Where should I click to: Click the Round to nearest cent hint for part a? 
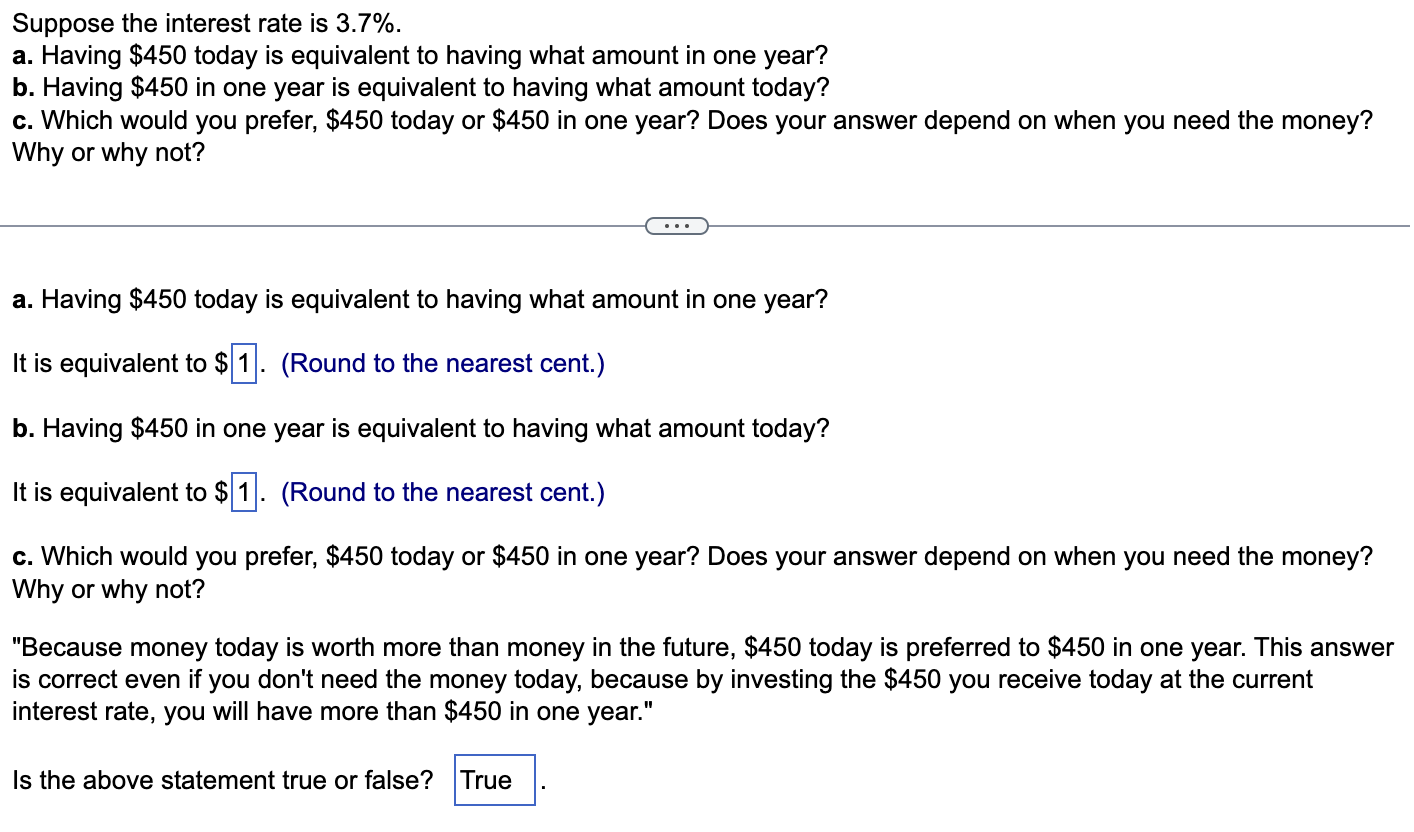(442, 363)
